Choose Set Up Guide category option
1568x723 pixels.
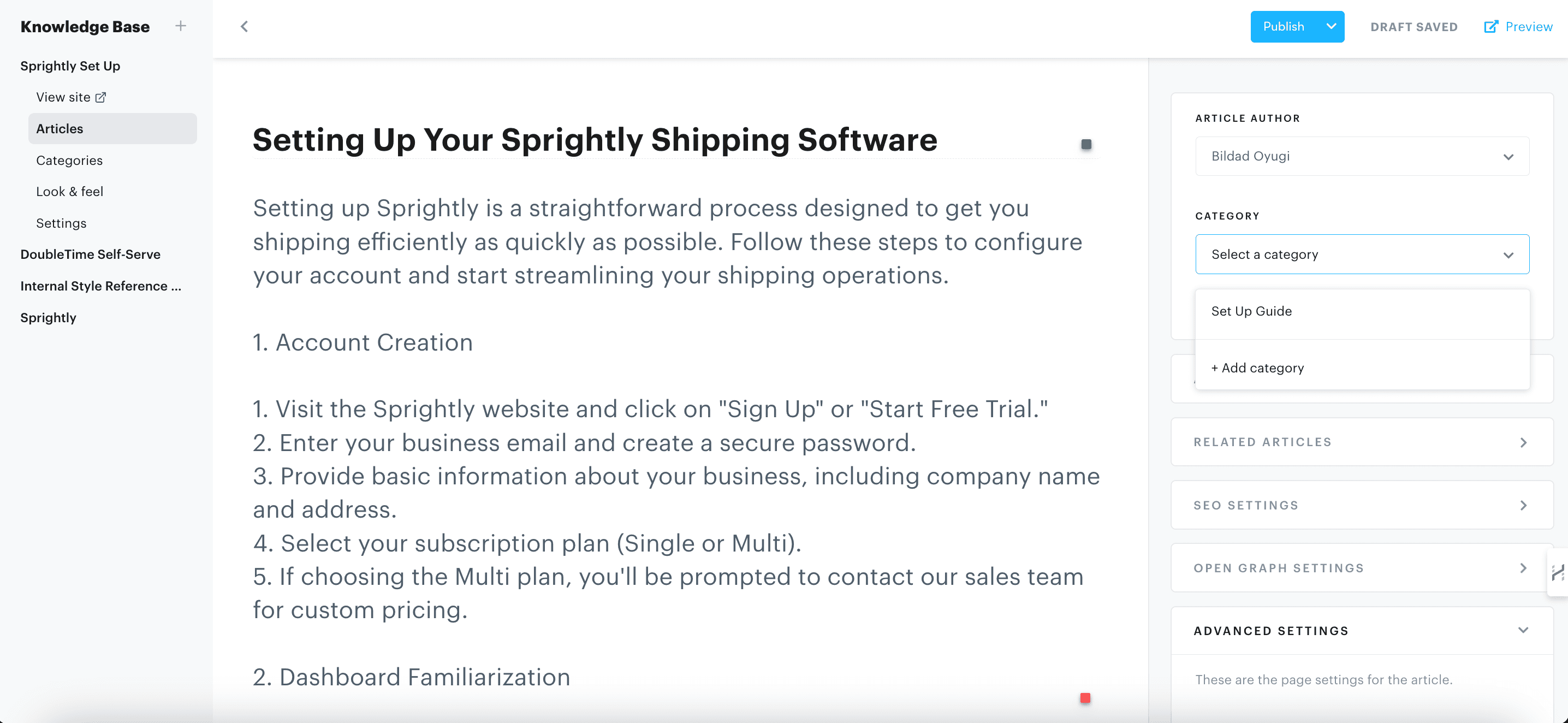tap(1251, 311)
